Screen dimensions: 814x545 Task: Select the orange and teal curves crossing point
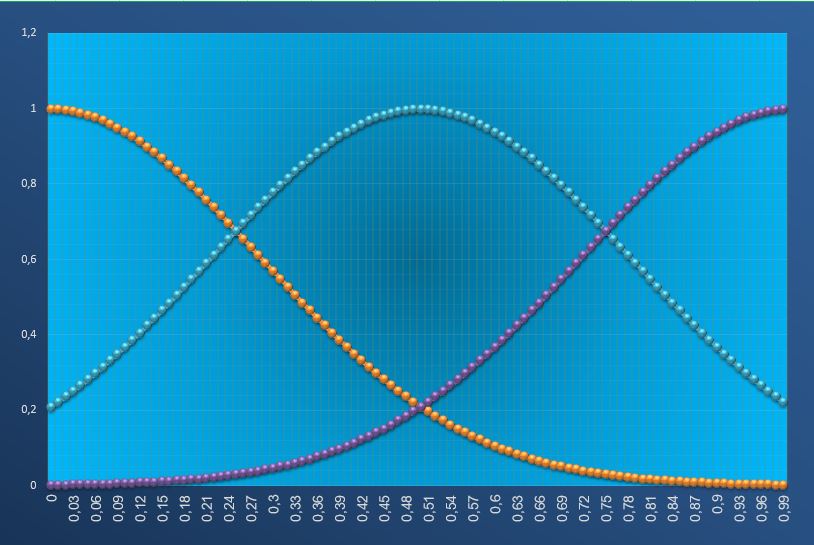[x=237, y=231]
